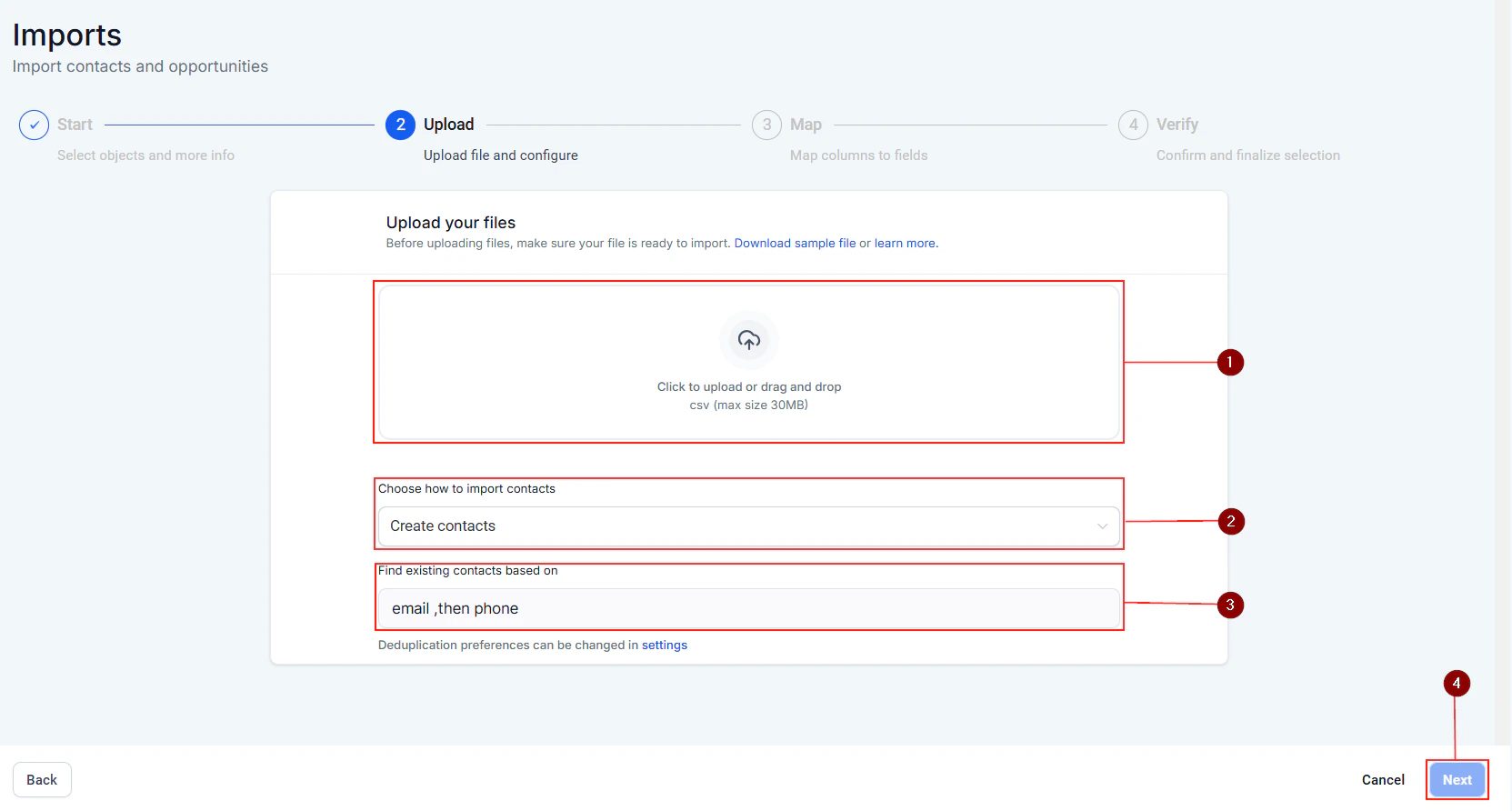1512x811 pixels.
Task: Click 'Map columns to fields' text
Action: pyautogui.click(x=859, y=155)
